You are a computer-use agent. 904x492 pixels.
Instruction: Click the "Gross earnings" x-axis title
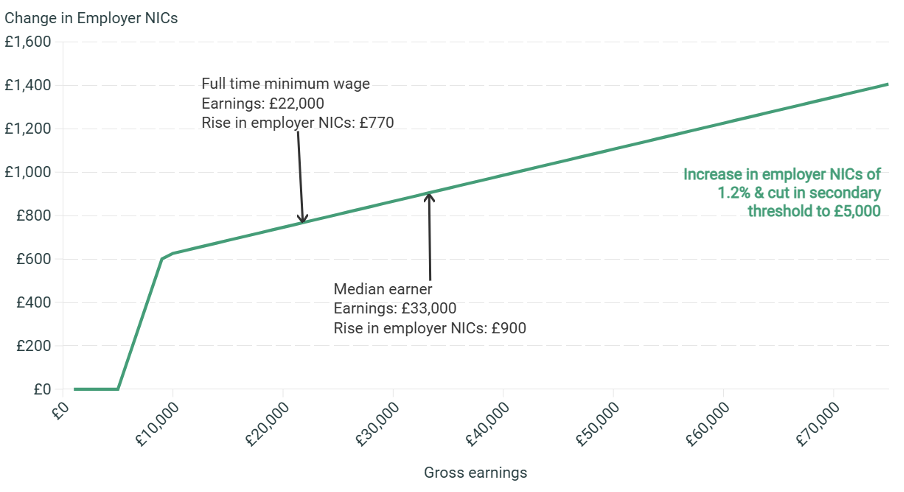pyautogui.click(x=475, y=472)
